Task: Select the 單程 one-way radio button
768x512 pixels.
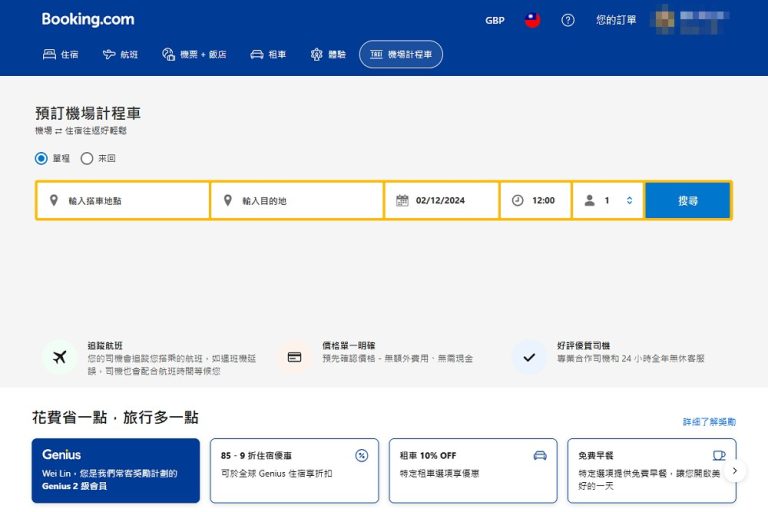Action: pos(41,158)
